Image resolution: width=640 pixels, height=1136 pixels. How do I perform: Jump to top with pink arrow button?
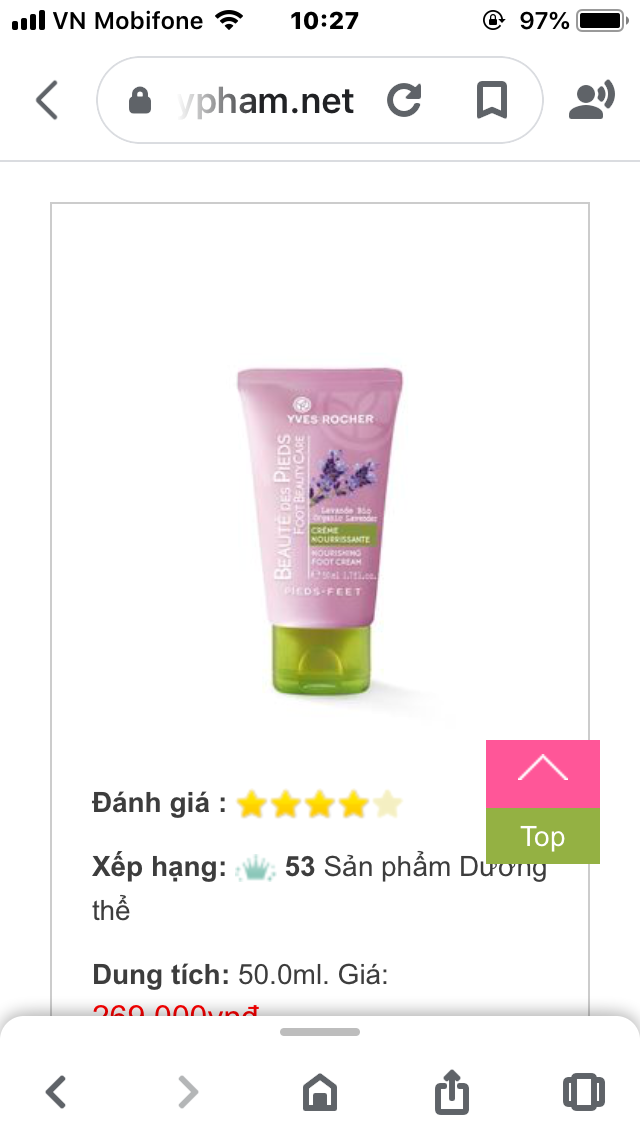pos(543,774)
